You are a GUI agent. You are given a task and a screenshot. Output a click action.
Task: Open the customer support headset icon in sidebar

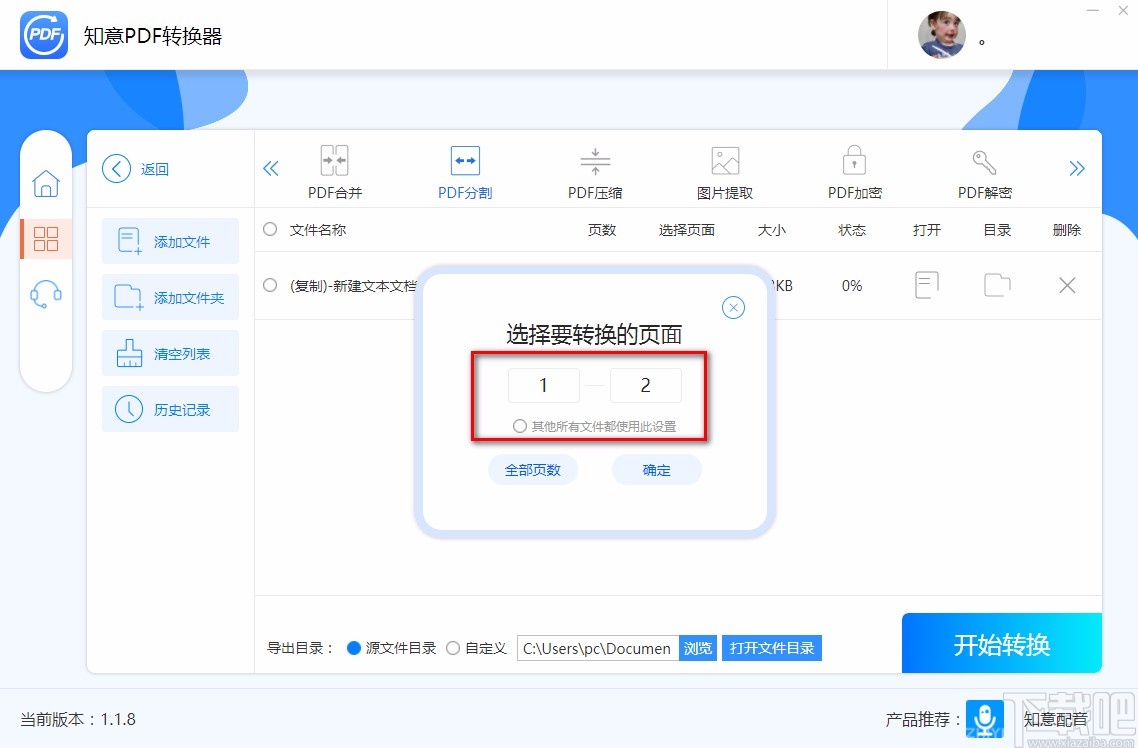pyautogui.click(x=46, y=293)
